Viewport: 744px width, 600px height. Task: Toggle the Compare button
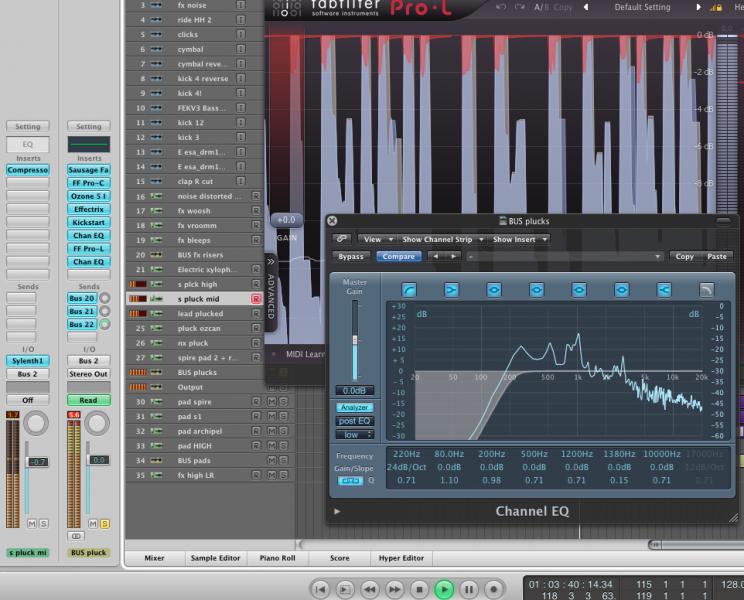399,256
